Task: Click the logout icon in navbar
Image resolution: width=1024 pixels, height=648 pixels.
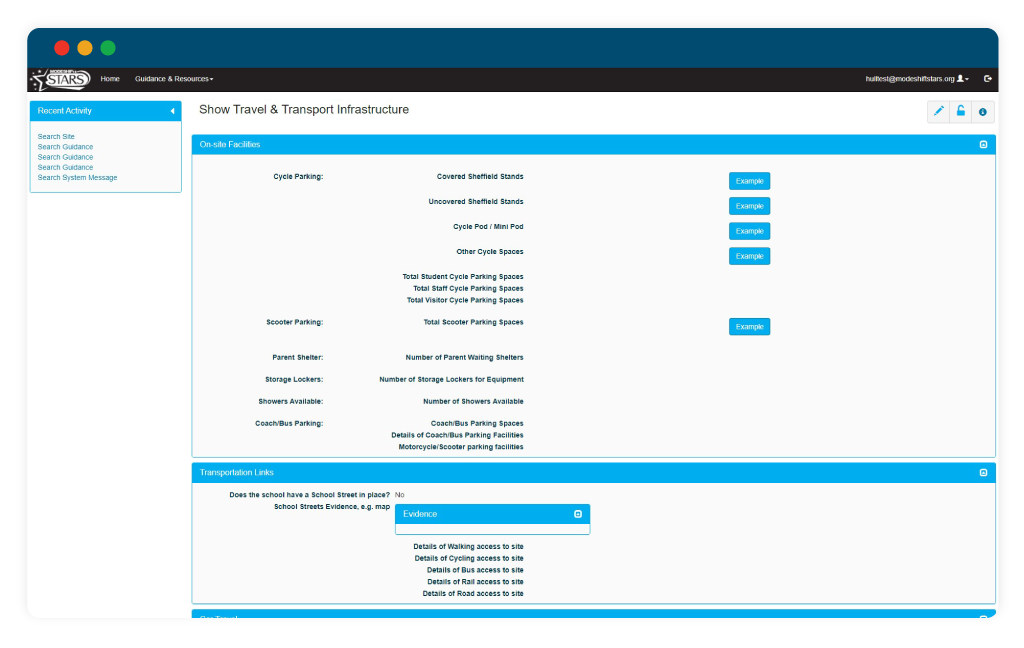Action: pyautogui.click(x=988, y=79)
